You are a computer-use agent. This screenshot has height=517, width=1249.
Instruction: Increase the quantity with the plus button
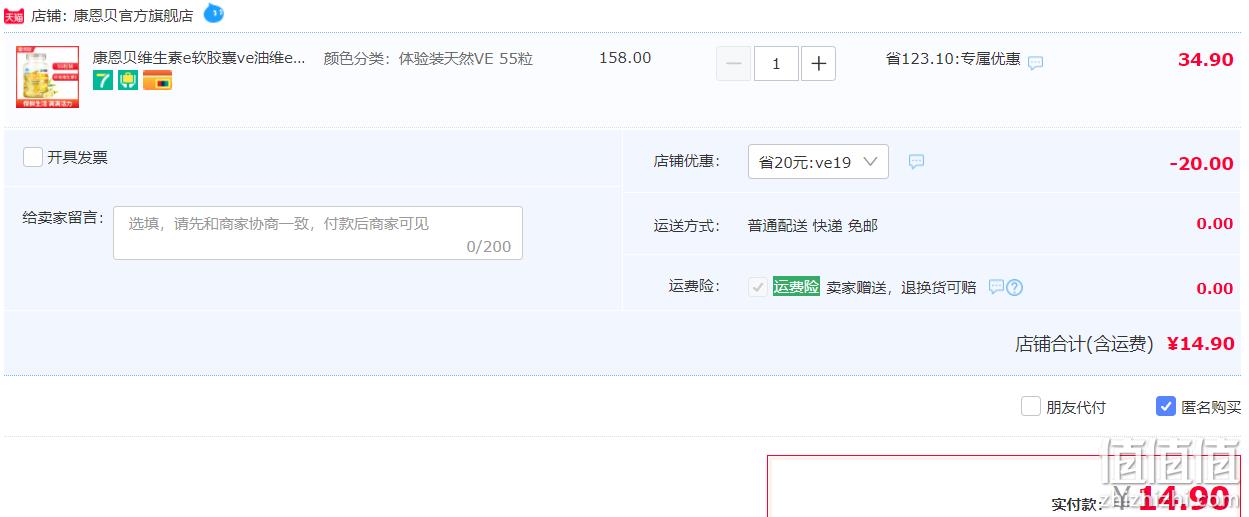818,64
